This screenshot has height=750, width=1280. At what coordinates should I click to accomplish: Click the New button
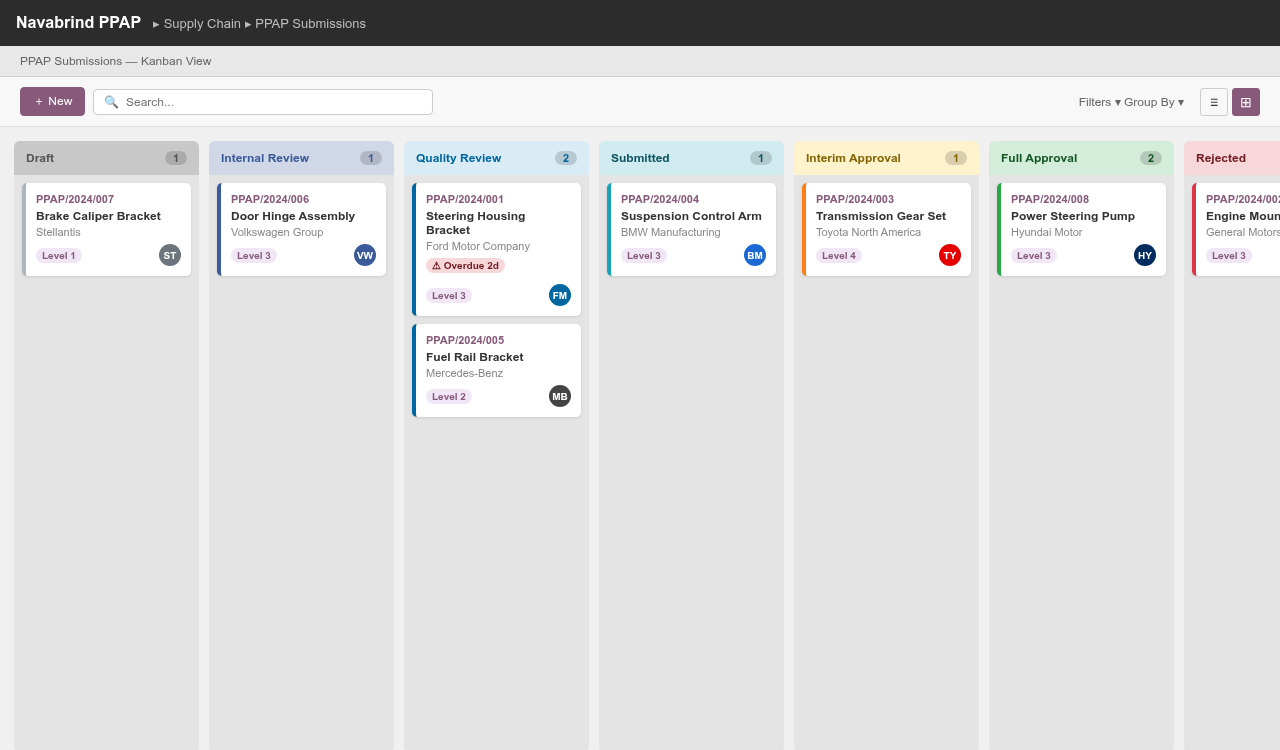[x=52, y=101]
